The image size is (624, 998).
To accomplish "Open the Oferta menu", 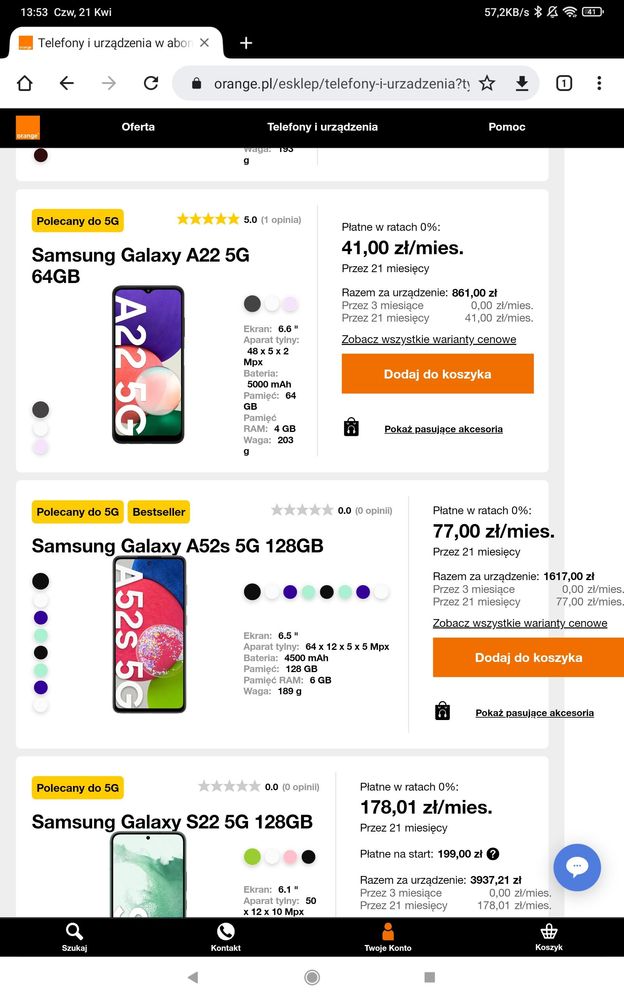I will [138, 127].
